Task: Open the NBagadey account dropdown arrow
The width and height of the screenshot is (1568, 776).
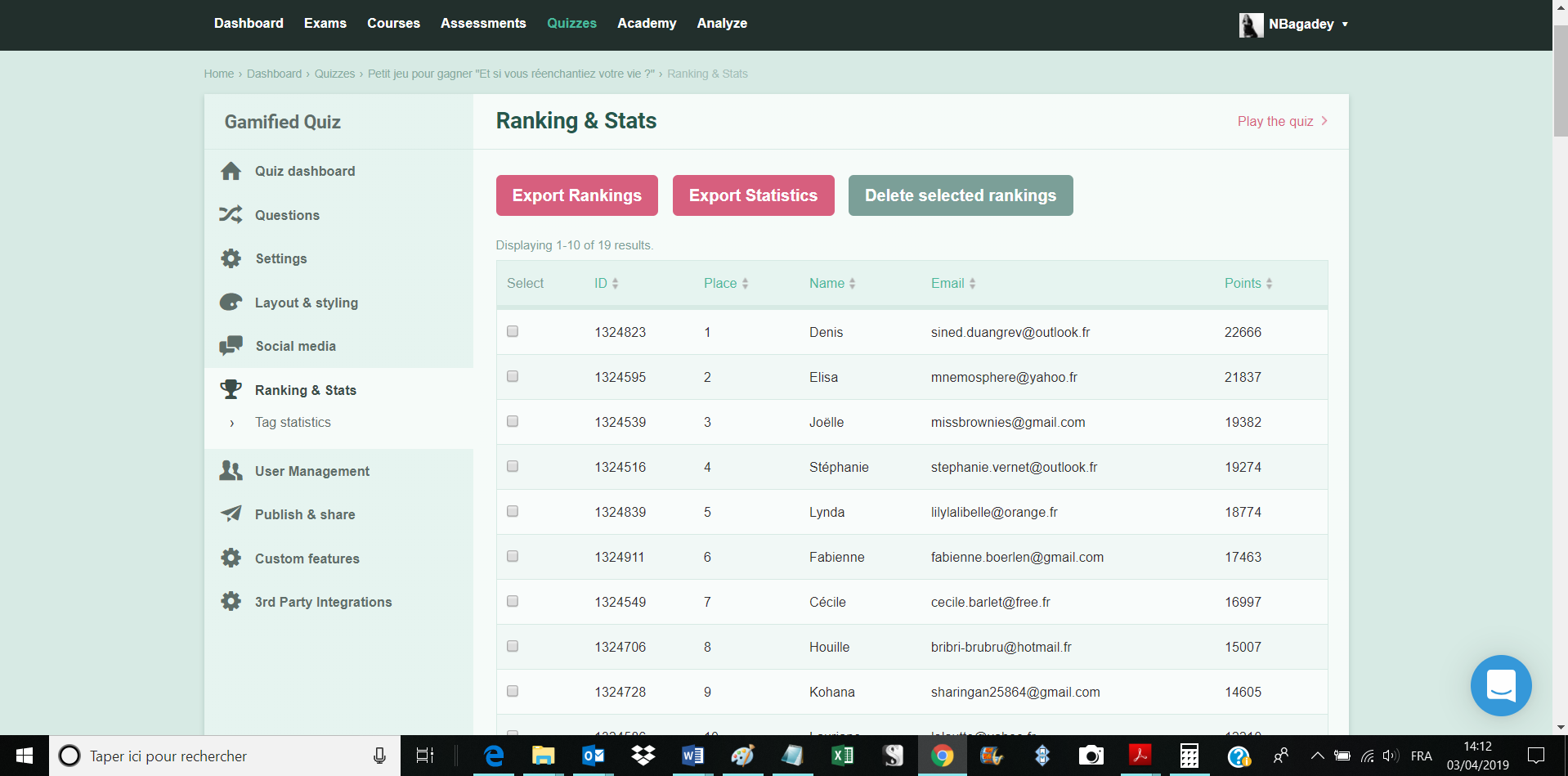Action: (1345, 25)
